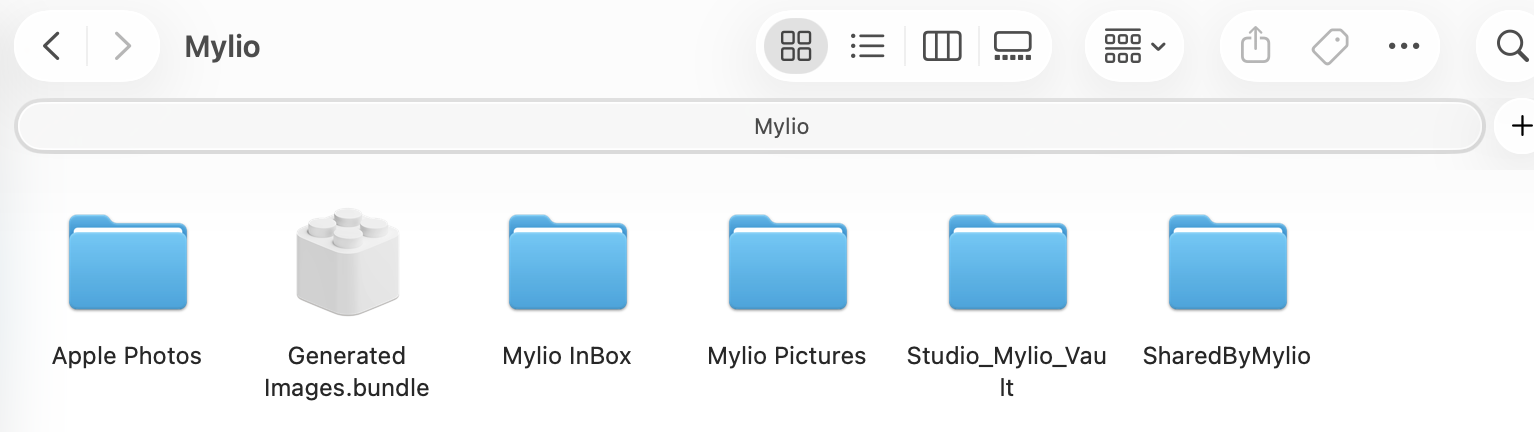Switch to icon grid view
Image resolution: width=1534 pixels, height=432 pixels.
(796, 46)
